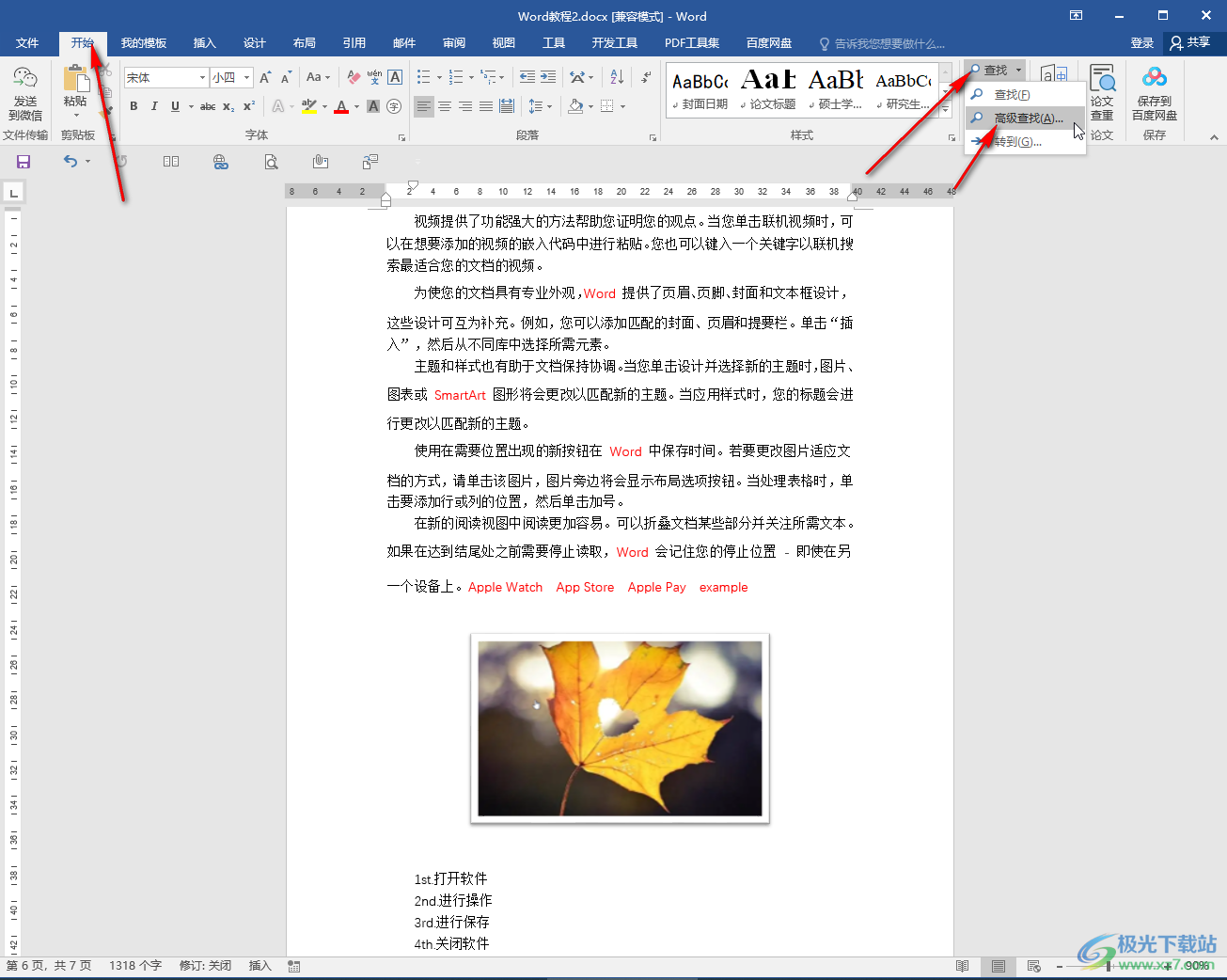Apply the 论文标题 style
The width and height of the screenshot is (1227, 980).
[x=768, y=90]
